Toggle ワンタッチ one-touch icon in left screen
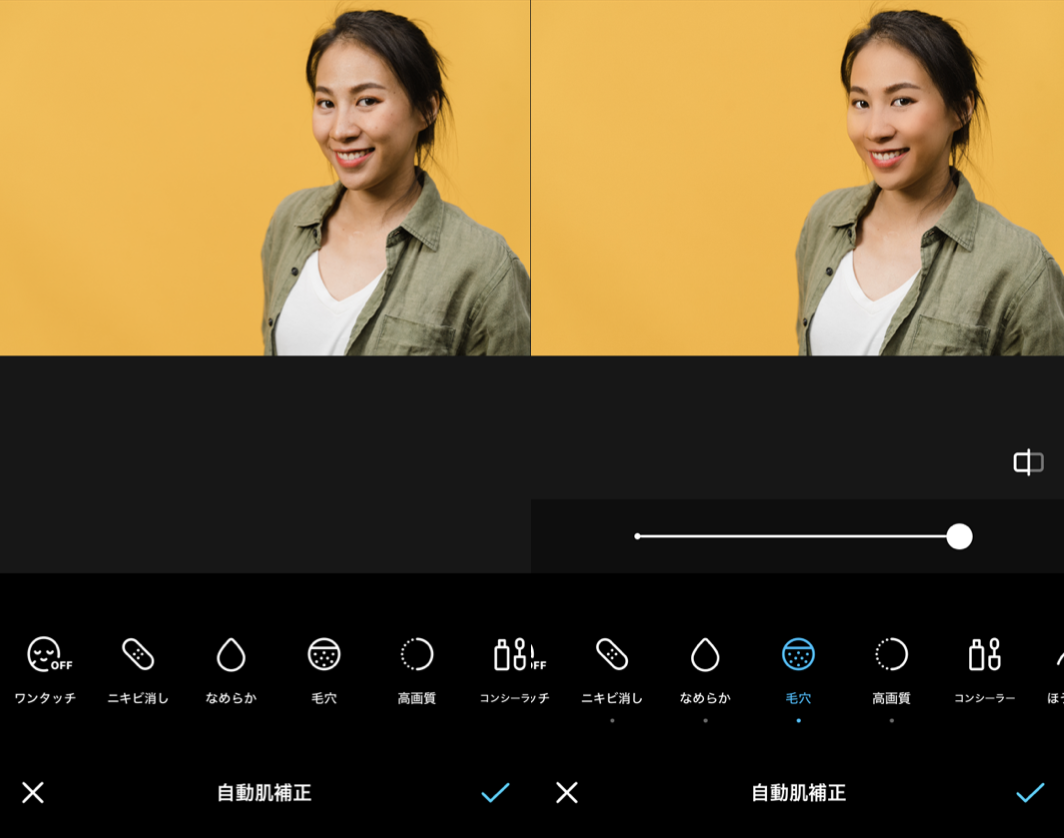Viewport: 1064px width, 838px height. click(x=46, y=656)
